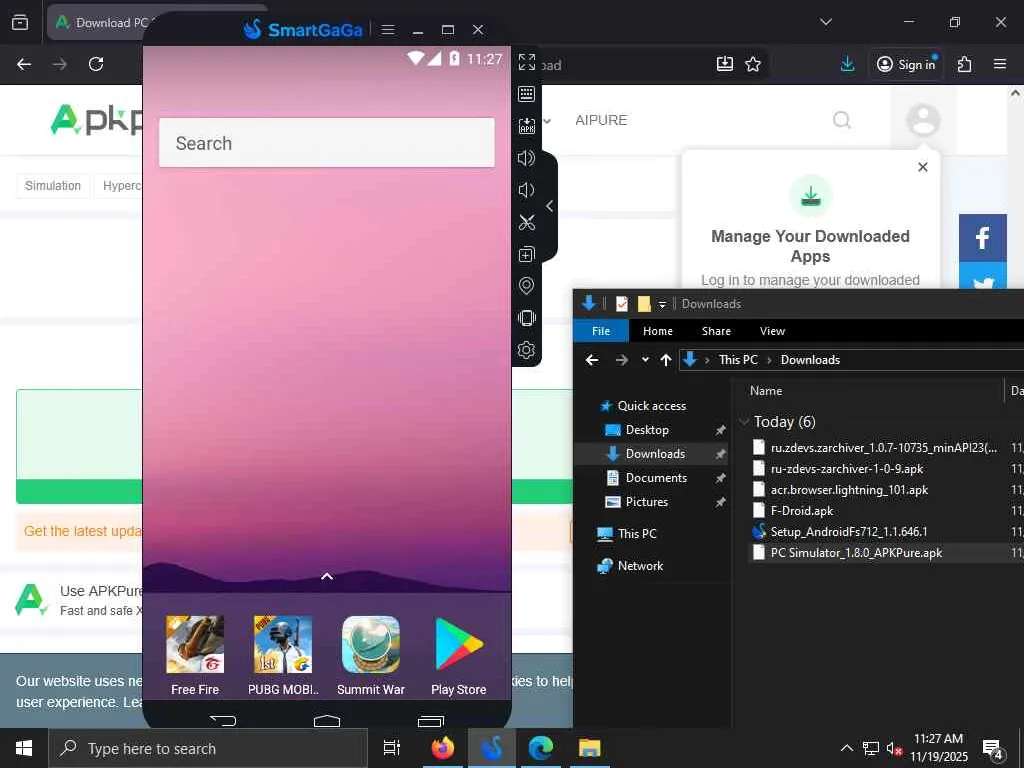The width and height of the screenshot is (1024, 768).
Task: Bookmark page with browser star icon
Action: click(x=753, y=64)
